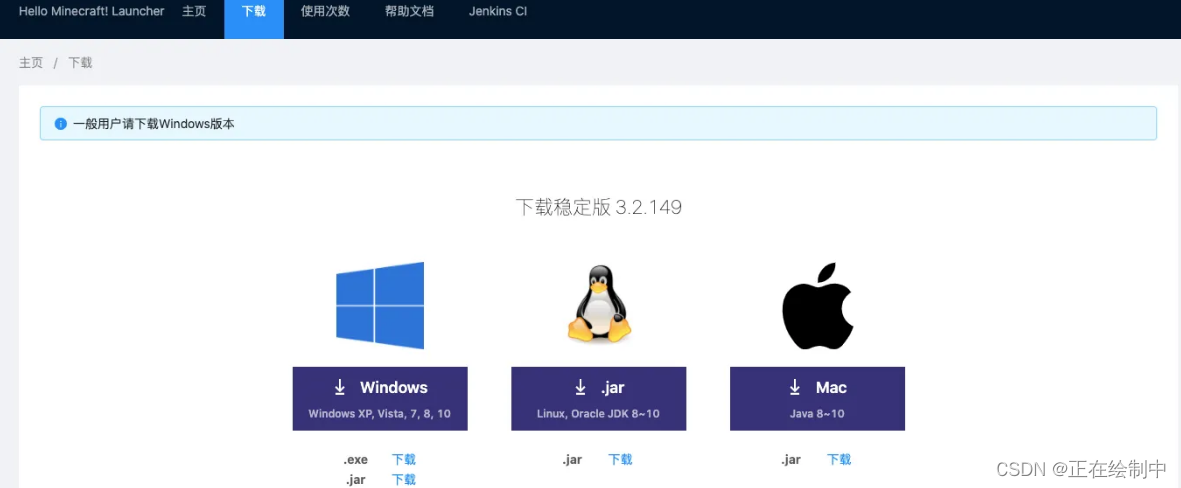Click the download arrow icon on .jar button

[581, 387]
